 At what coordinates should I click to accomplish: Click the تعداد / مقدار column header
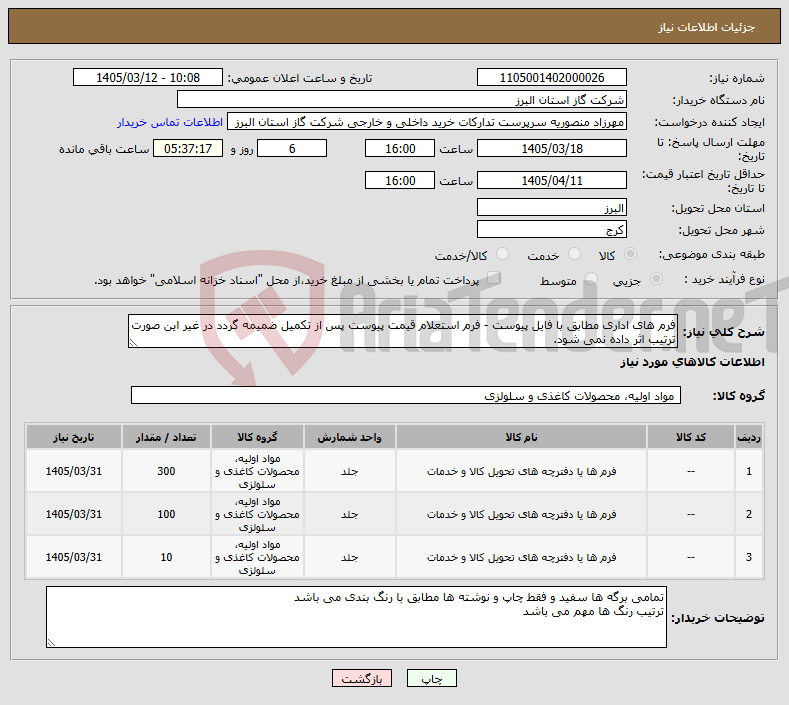point(166,437)
